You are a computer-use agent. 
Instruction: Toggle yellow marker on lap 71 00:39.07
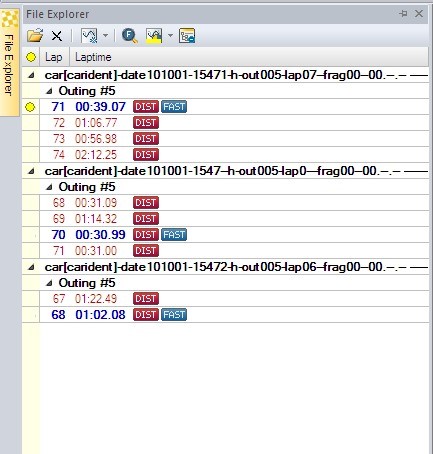pos(30,107)
